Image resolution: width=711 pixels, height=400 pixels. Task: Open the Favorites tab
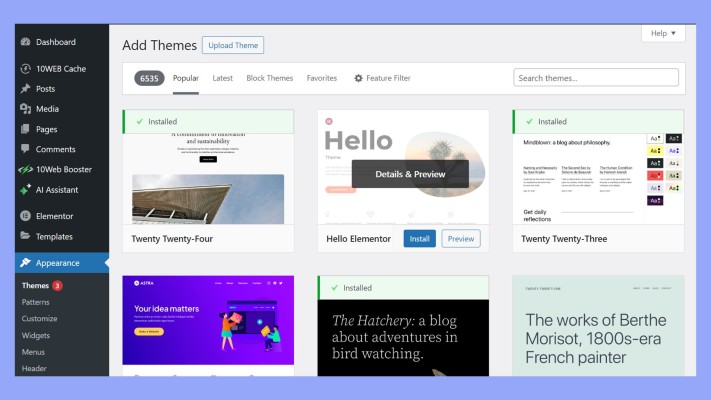321,78
